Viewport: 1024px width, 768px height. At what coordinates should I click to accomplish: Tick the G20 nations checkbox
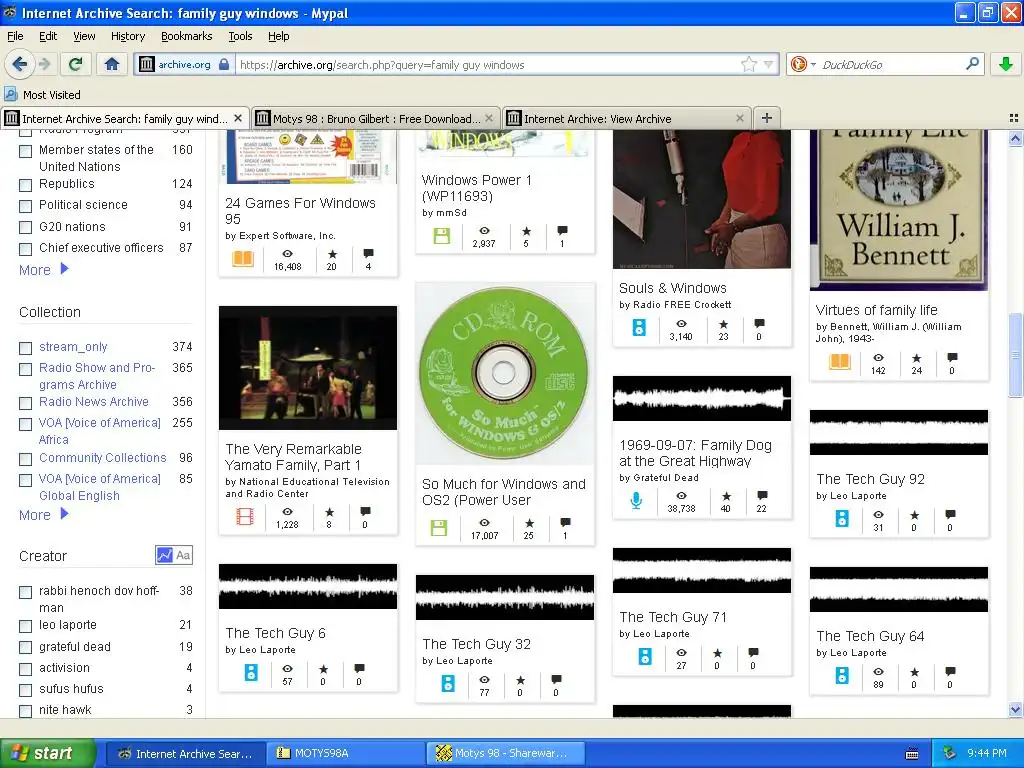pyautogui.click(x=25, y=228)
